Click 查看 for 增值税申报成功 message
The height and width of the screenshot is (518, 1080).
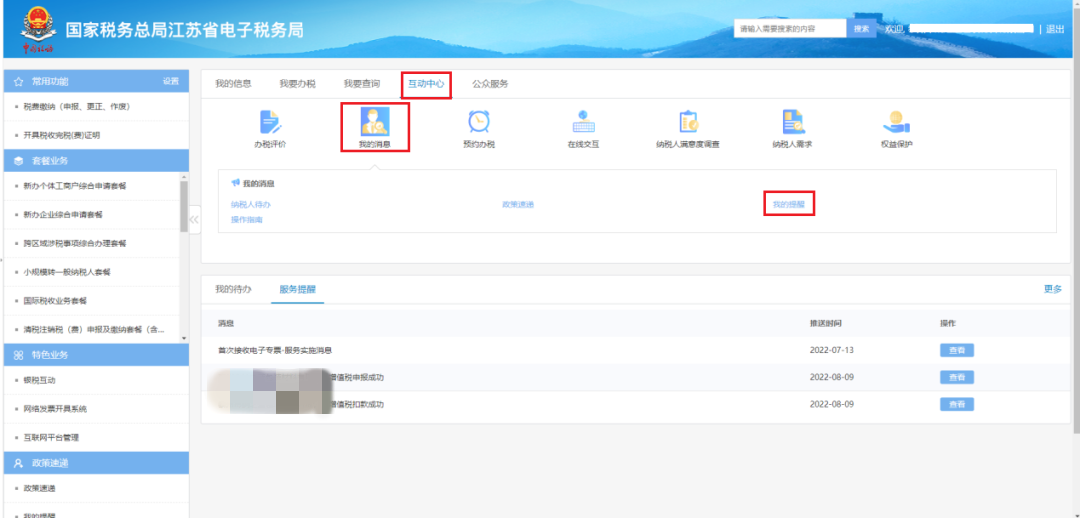click(x=957, y=377)
